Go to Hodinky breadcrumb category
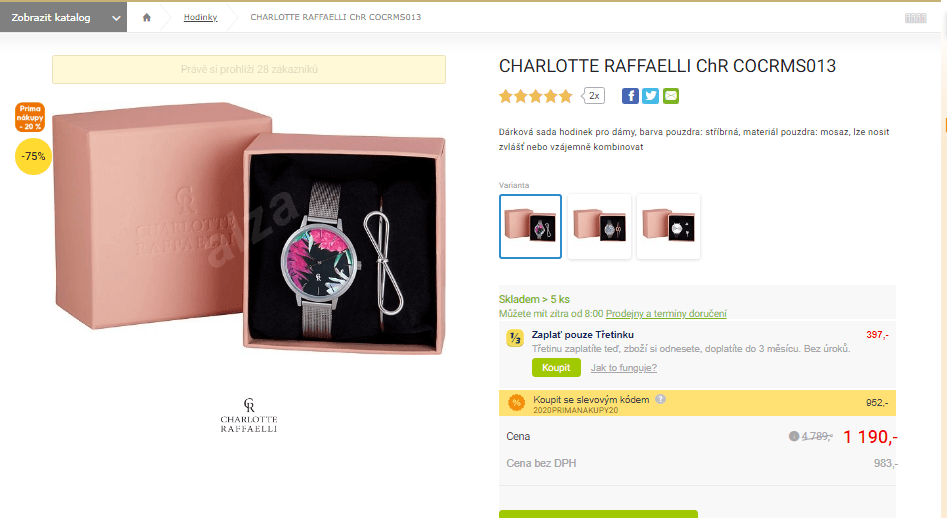Viewport: 947px width, 518px height. click(x=201, y=17)
